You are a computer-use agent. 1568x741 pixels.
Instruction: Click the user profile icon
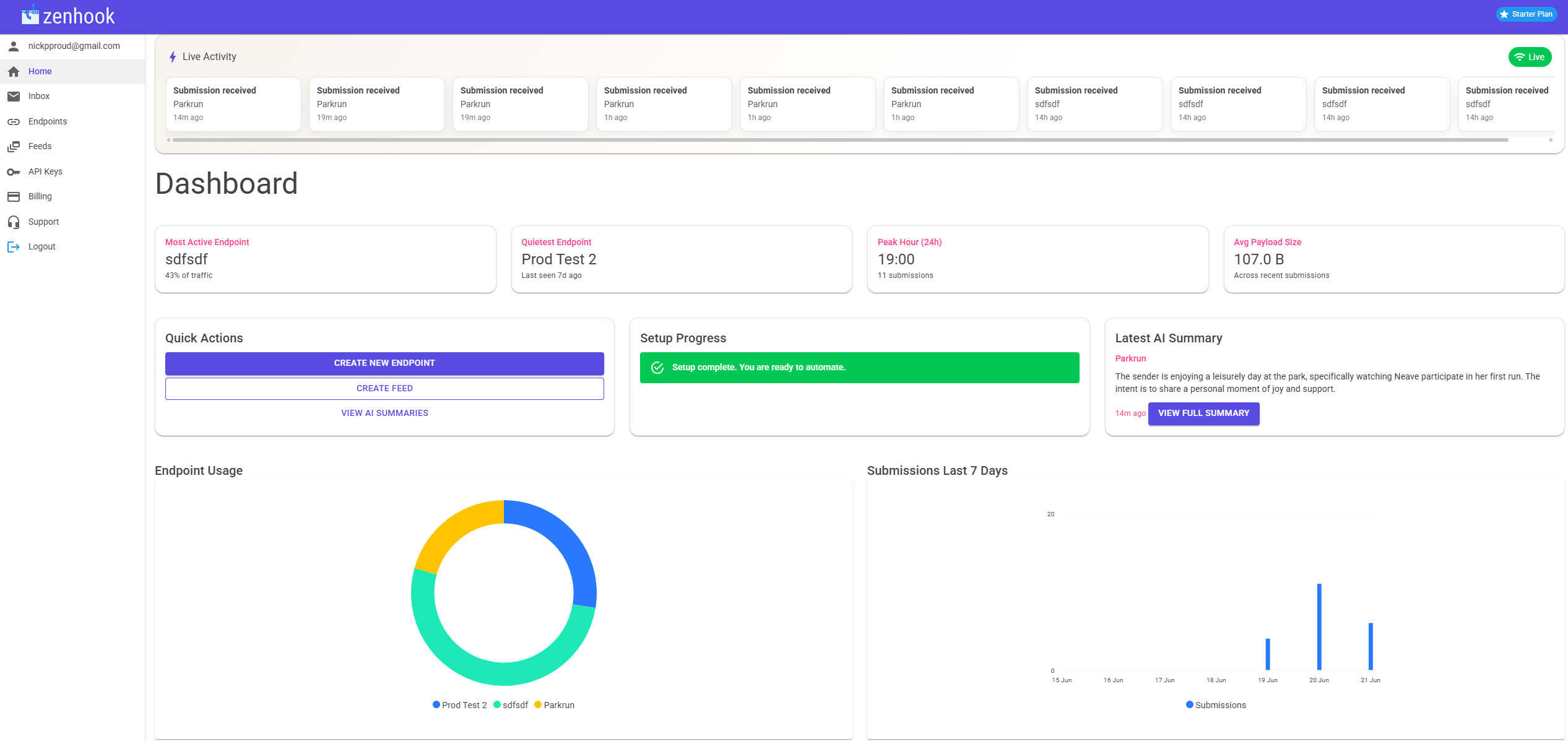(x=14, y=46)
